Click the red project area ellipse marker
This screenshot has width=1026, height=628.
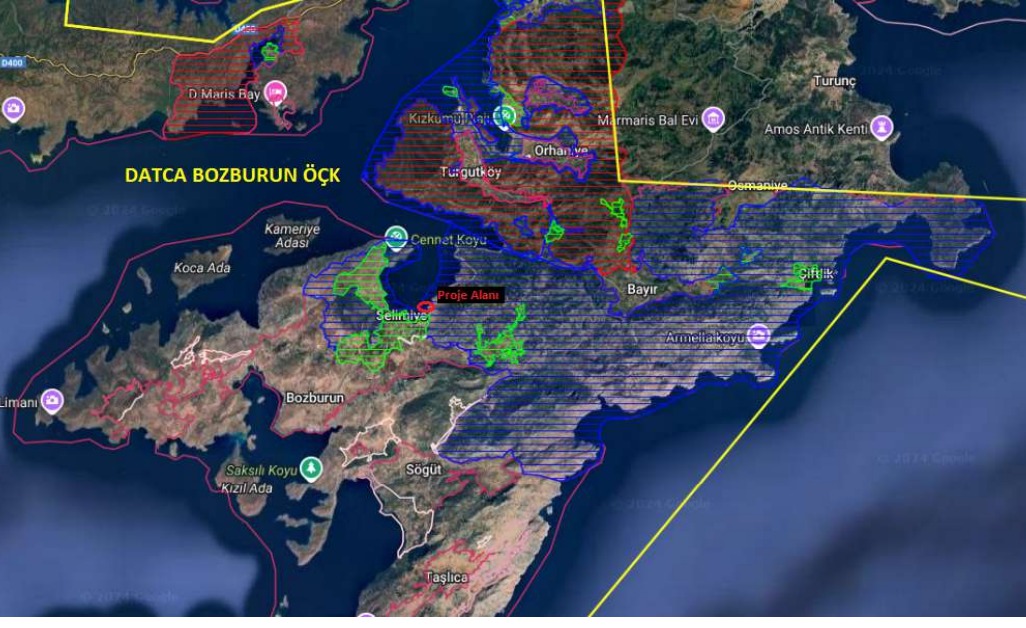(424, 307)
